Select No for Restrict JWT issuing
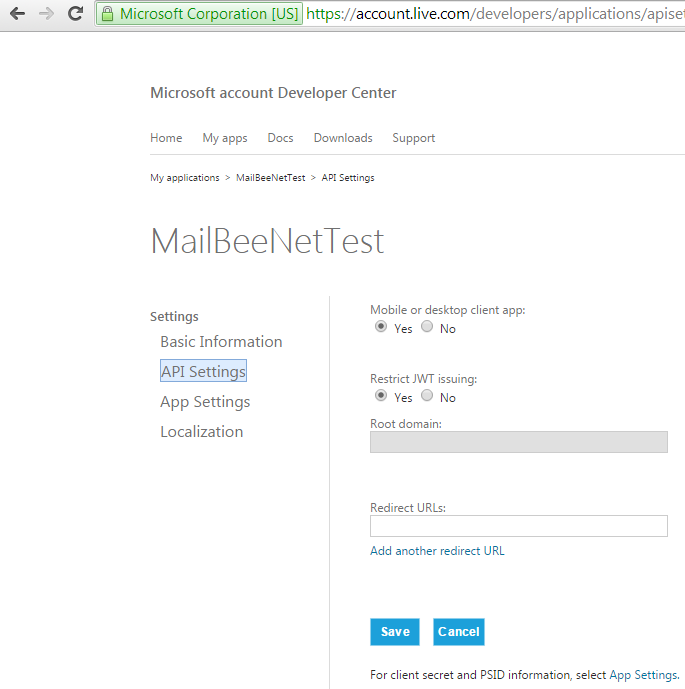Image resolution: width=685 pixels, height=689 pixels. pyautogui.click(x=427, y=395)
